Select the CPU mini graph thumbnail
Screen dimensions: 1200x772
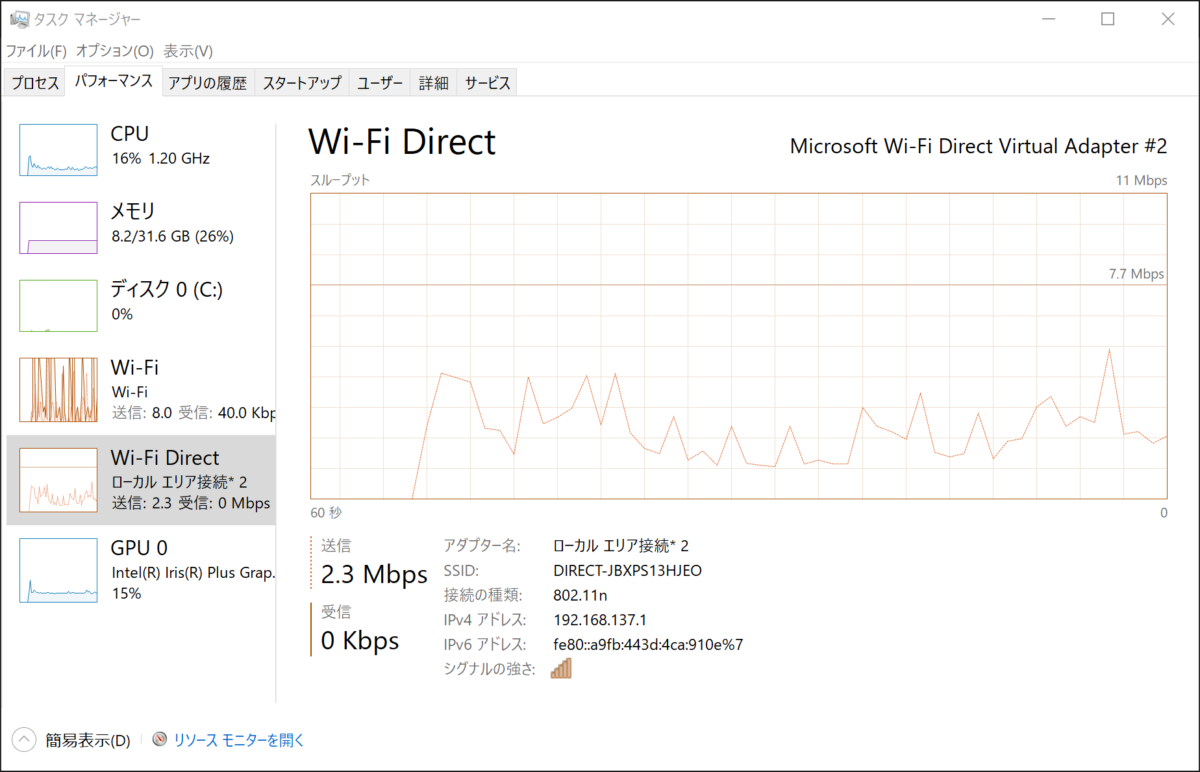59,151
